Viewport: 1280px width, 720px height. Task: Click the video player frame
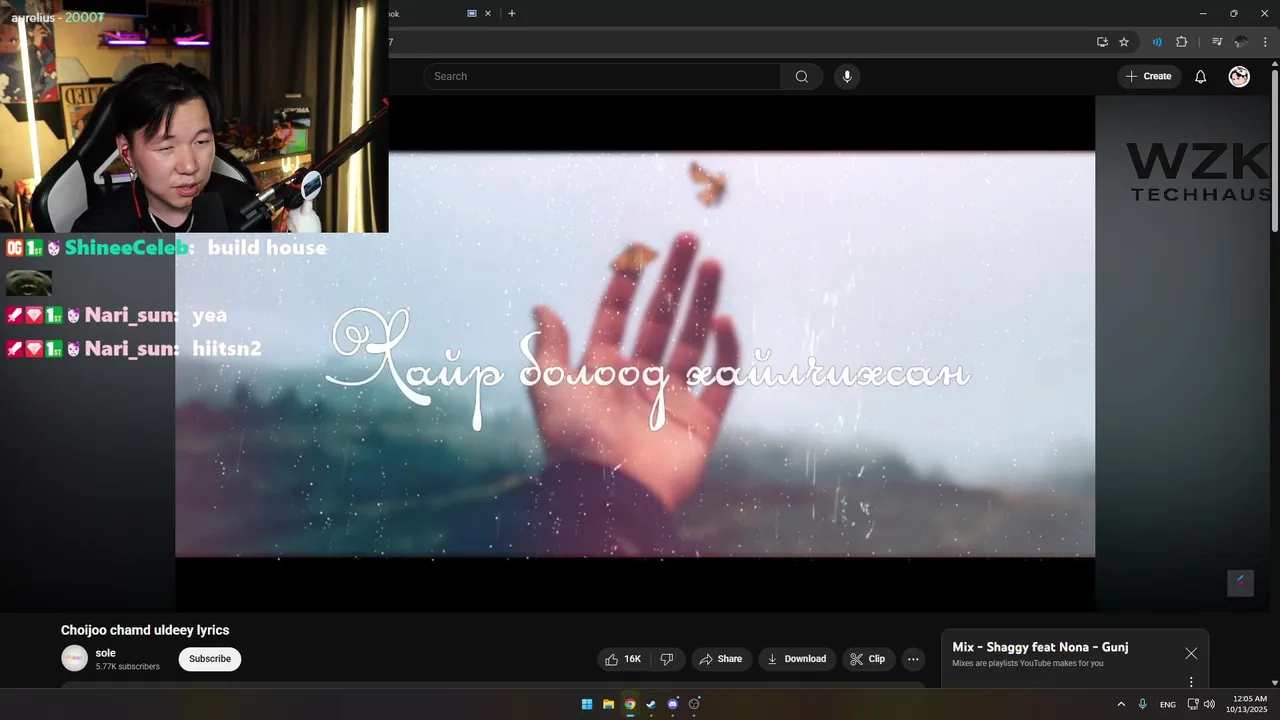pyautogui.click(x=635, y=354)
